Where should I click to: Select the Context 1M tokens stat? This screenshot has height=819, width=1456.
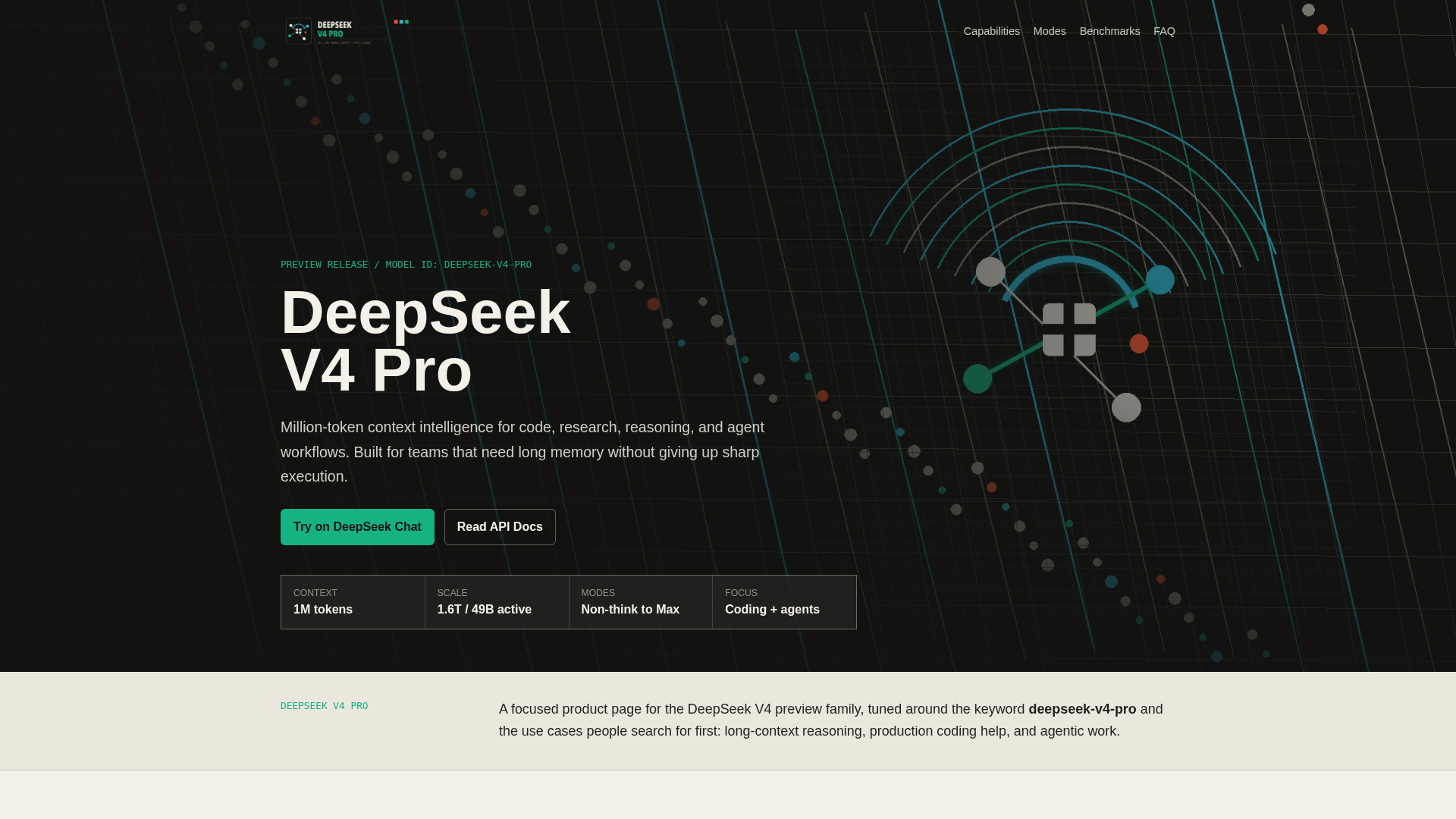click(353, 602)
